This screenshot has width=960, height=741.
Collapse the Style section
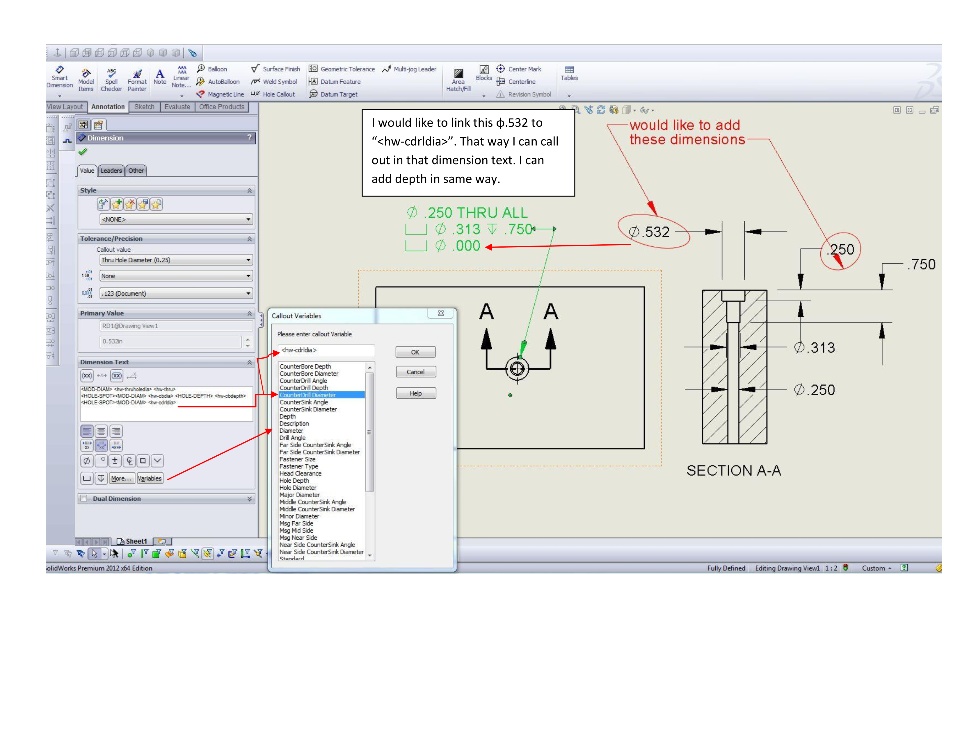coord(249,190)
